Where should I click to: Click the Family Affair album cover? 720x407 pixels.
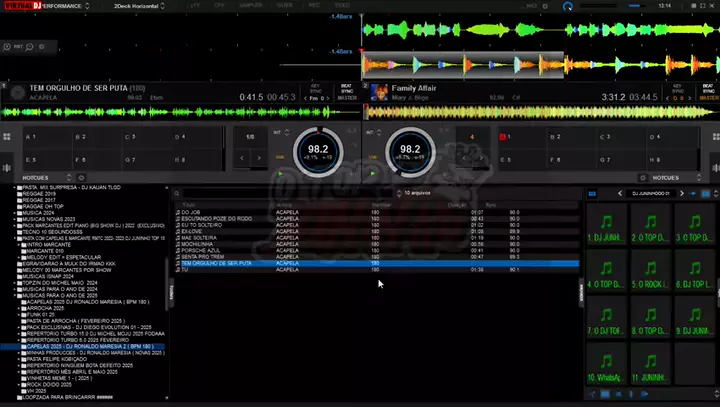[x=379, y=92]
